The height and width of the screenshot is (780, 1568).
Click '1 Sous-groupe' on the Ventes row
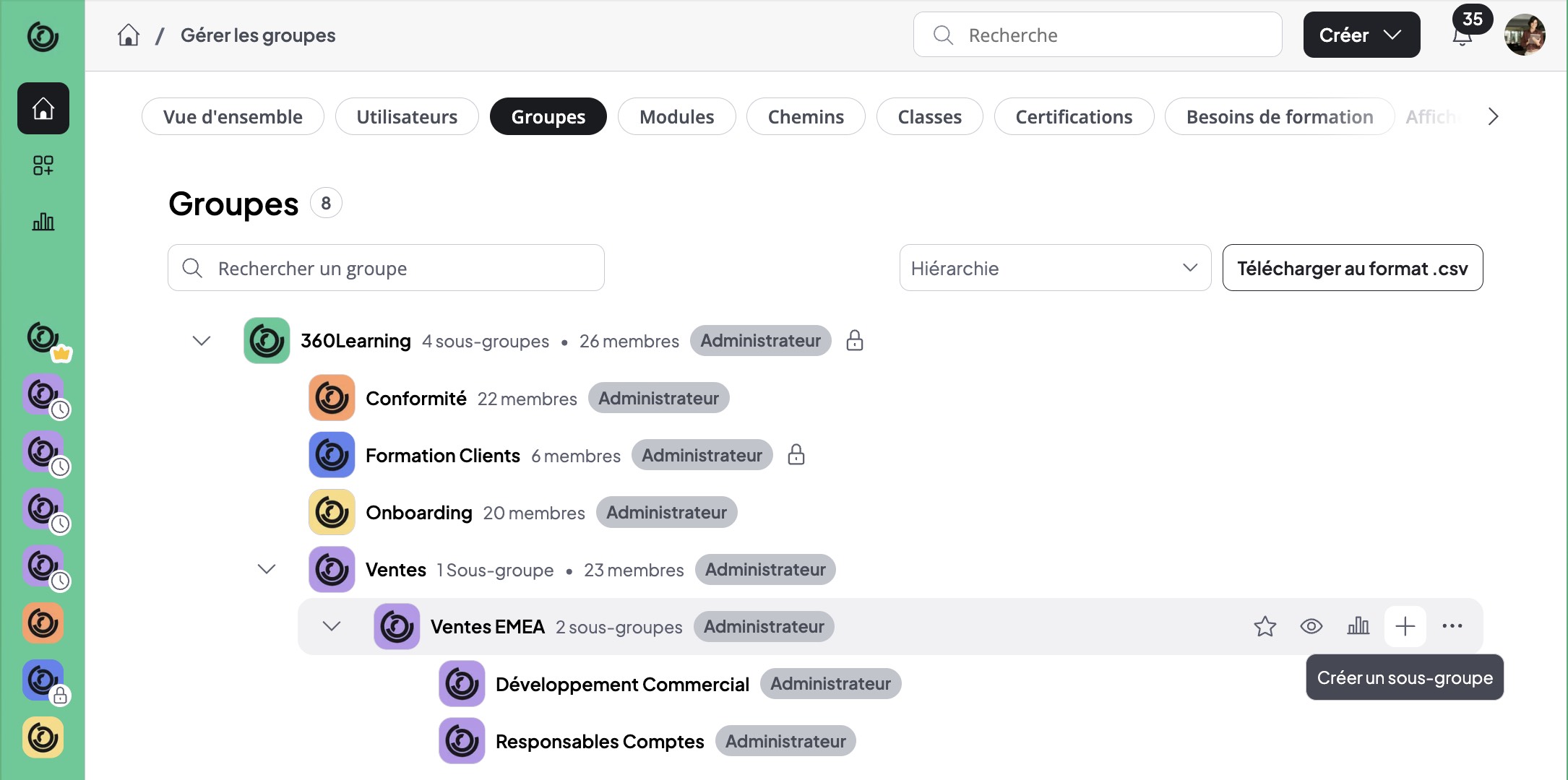click(x=495, y=570)
